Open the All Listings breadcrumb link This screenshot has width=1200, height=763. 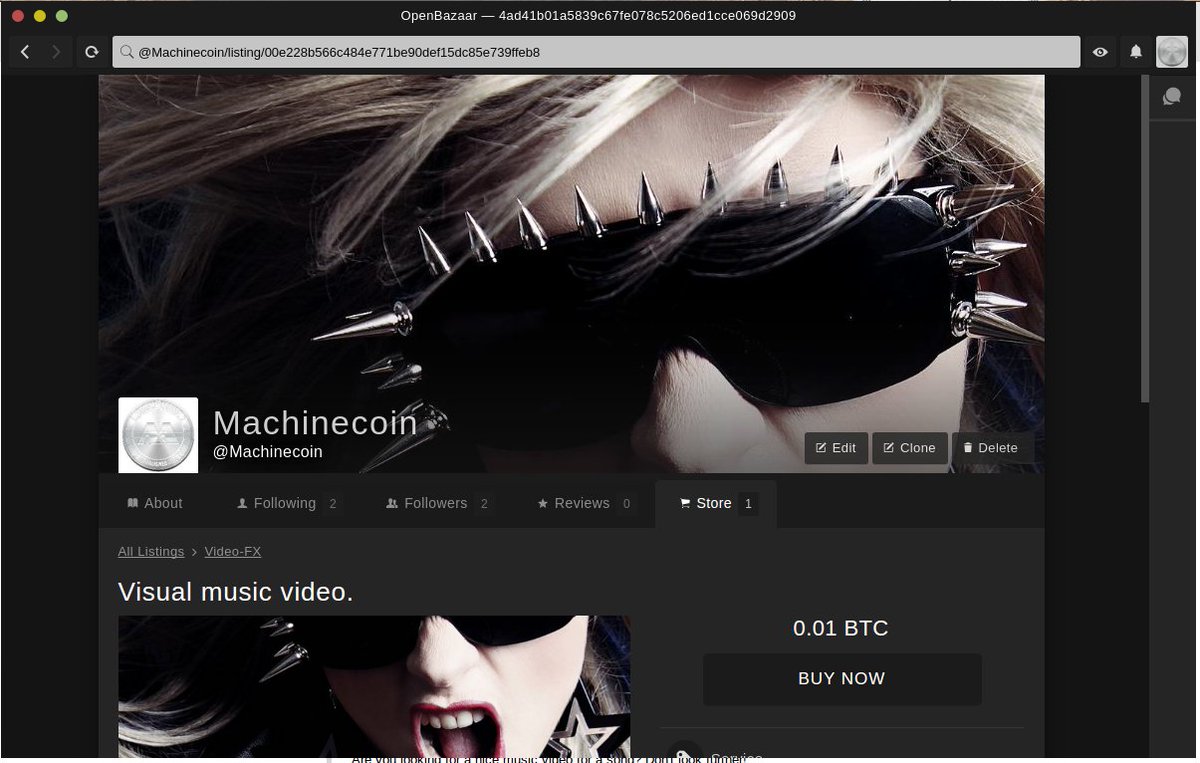tap(151, 551)
